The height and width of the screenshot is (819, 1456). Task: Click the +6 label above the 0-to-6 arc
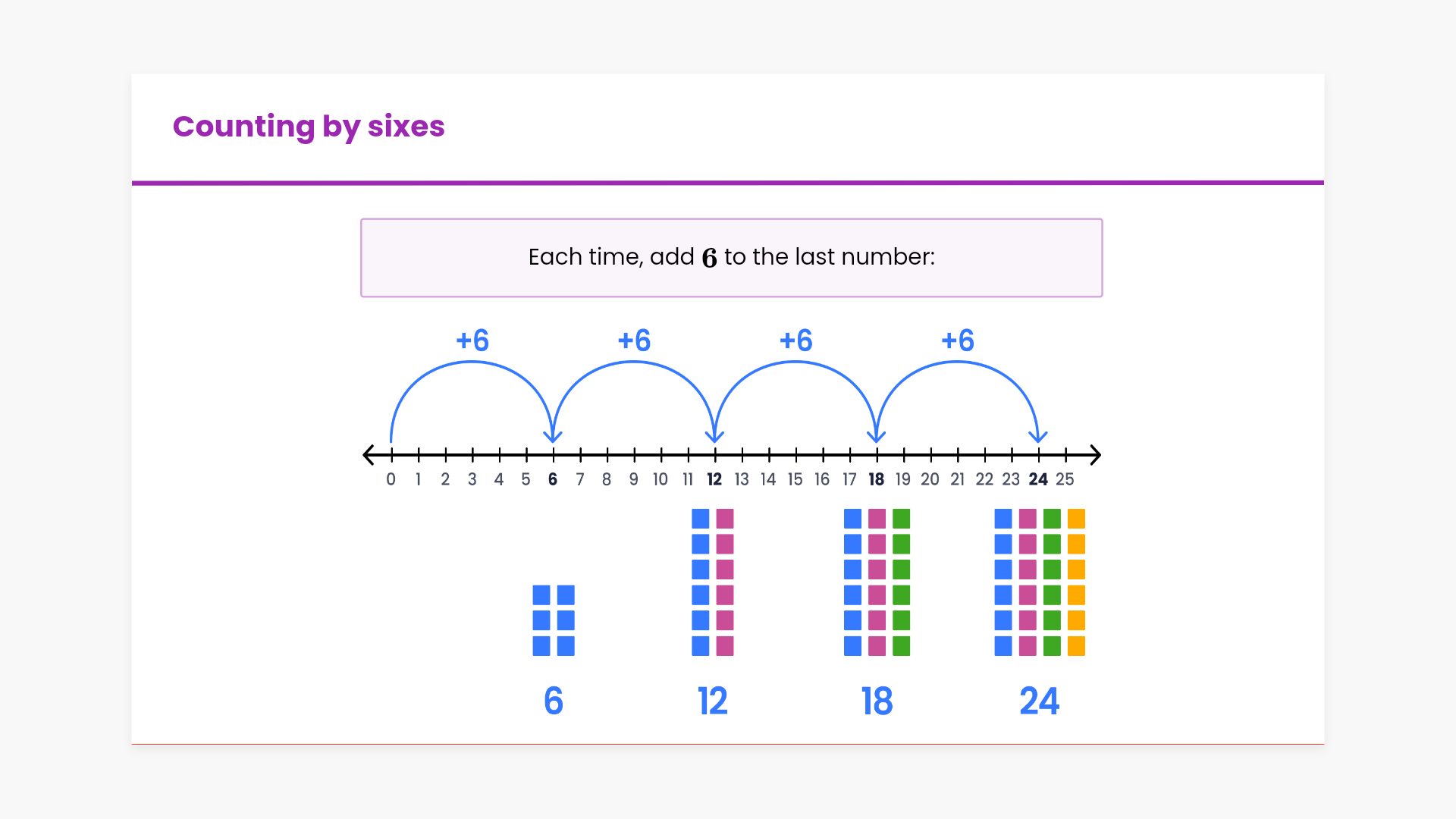pos(472,341)
